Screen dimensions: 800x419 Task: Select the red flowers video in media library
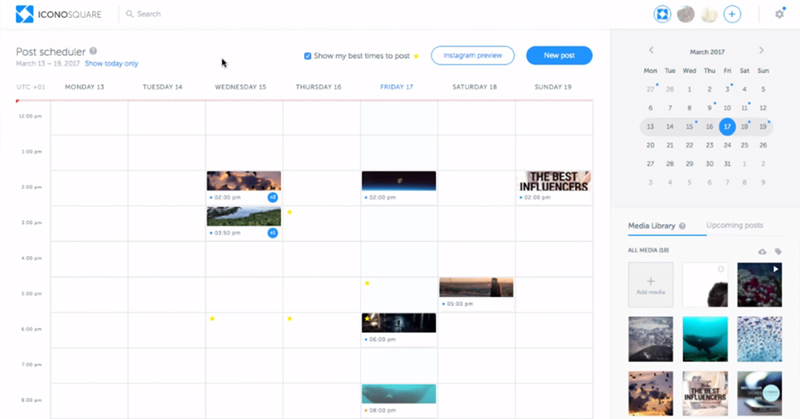760,285
